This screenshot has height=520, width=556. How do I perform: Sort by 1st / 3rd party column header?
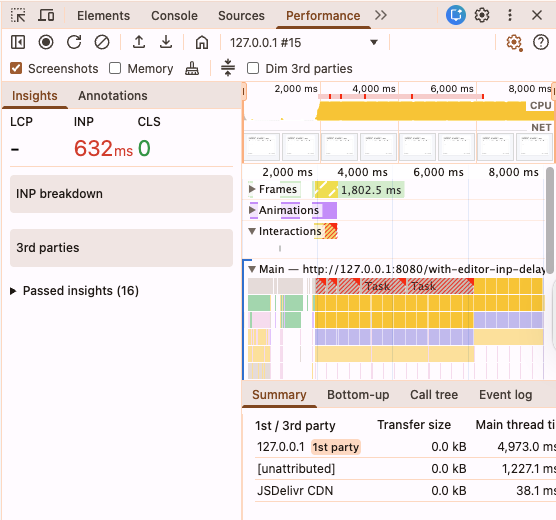pos(295,425)
